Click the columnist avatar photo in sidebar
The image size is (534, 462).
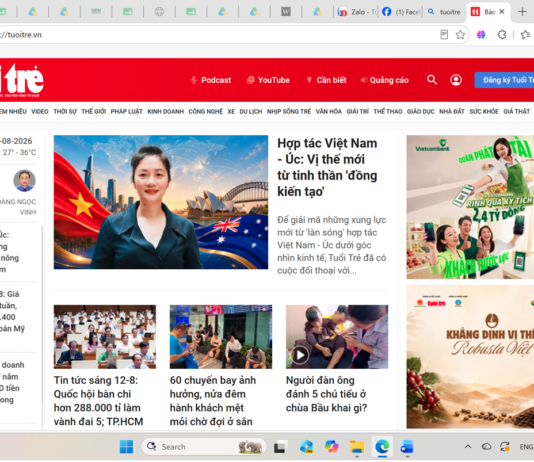24,180
